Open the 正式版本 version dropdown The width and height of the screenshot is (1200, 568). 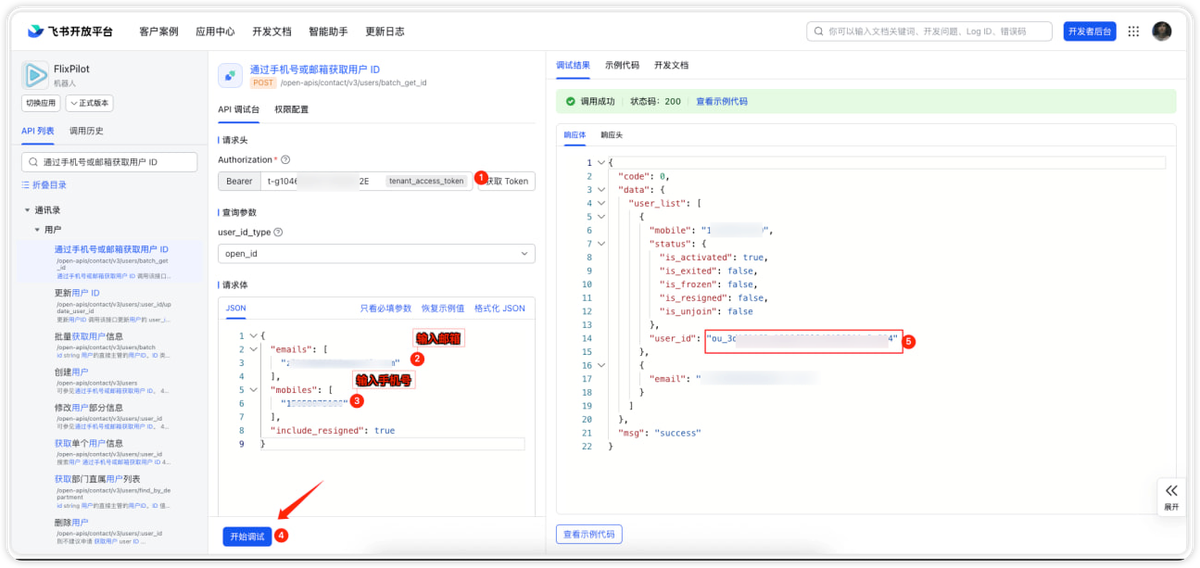90,103
